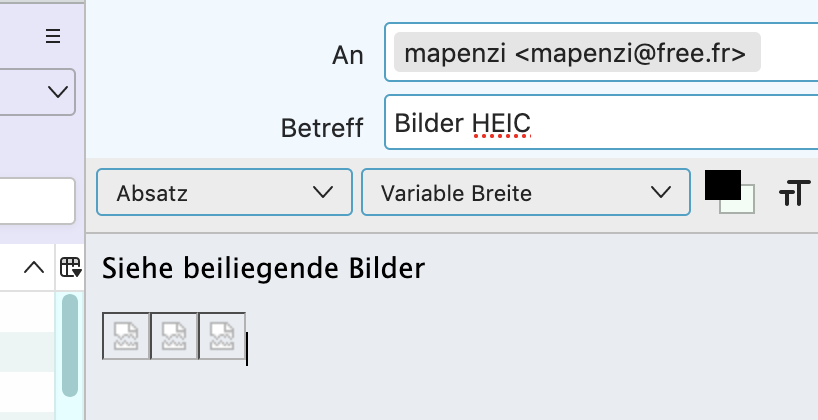
Task: Click the An recipient label
Action: tap(347, 55)
